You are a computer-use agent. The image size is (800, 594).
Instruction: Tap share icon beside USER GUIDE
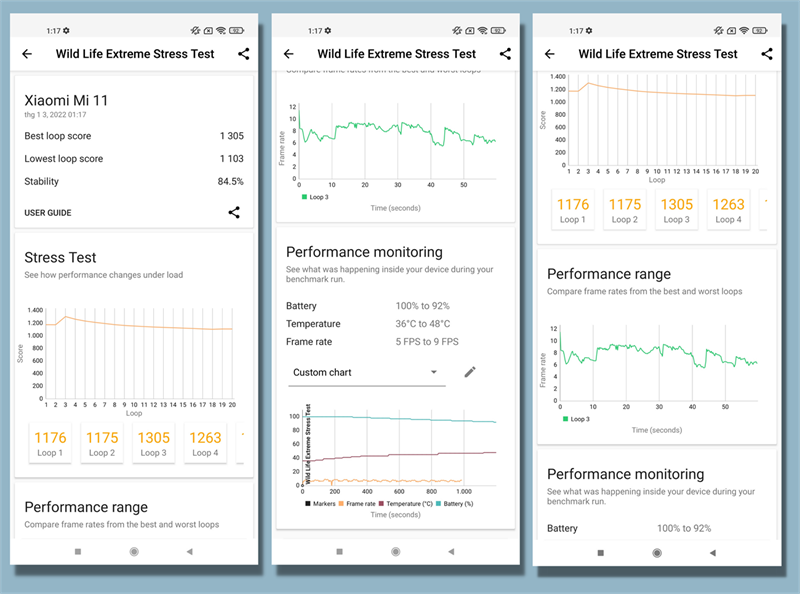pos(234,212)
